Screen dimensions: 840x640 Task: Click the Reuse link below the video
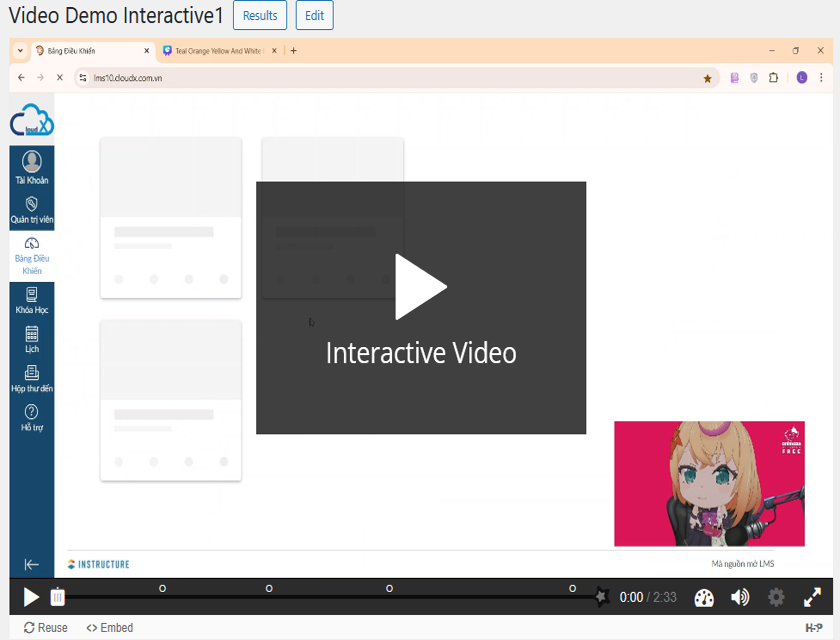coord(46,628)
